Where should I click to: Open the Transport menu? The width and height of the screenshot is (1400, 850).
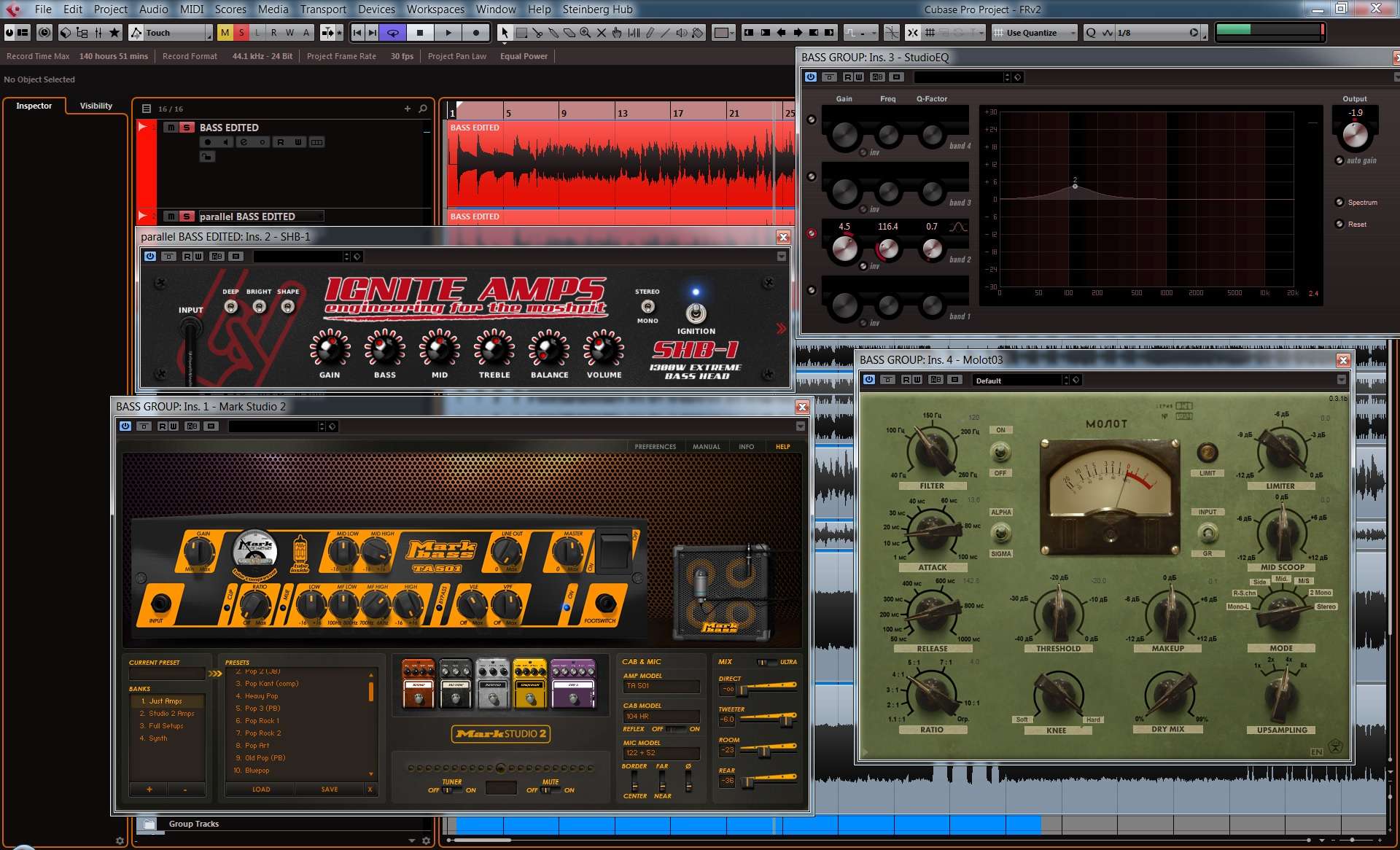[x=323, y=9]
